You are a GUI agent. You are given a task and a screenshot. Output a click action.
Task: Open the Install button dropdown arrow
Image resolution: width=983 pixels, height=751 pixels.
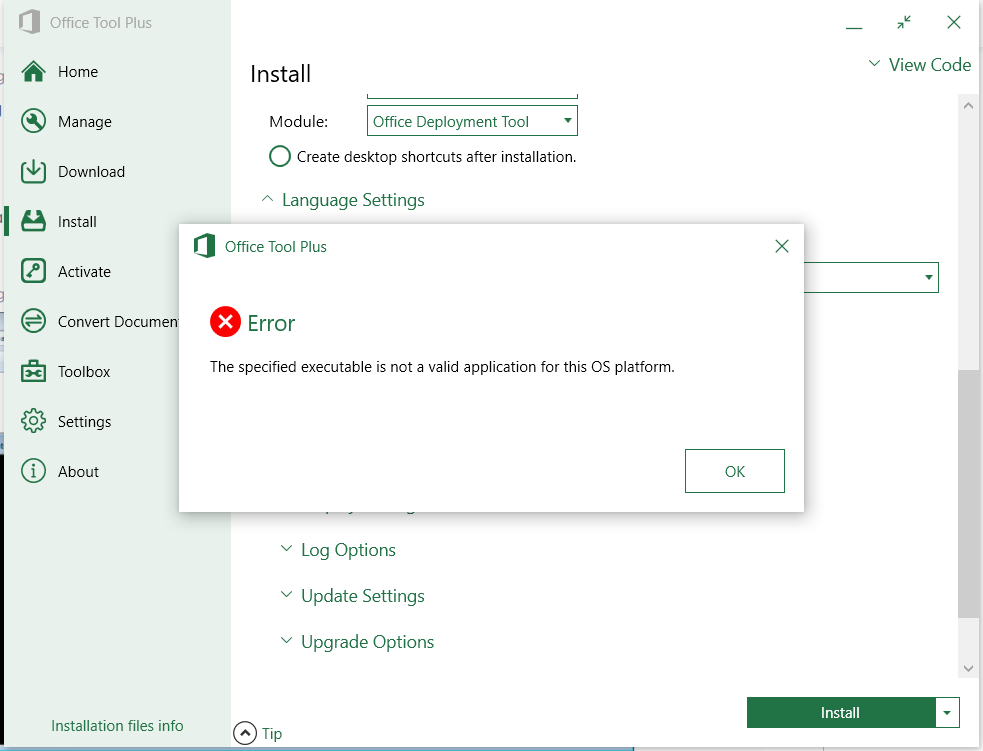pyautogui.click(x=947, y=713)
